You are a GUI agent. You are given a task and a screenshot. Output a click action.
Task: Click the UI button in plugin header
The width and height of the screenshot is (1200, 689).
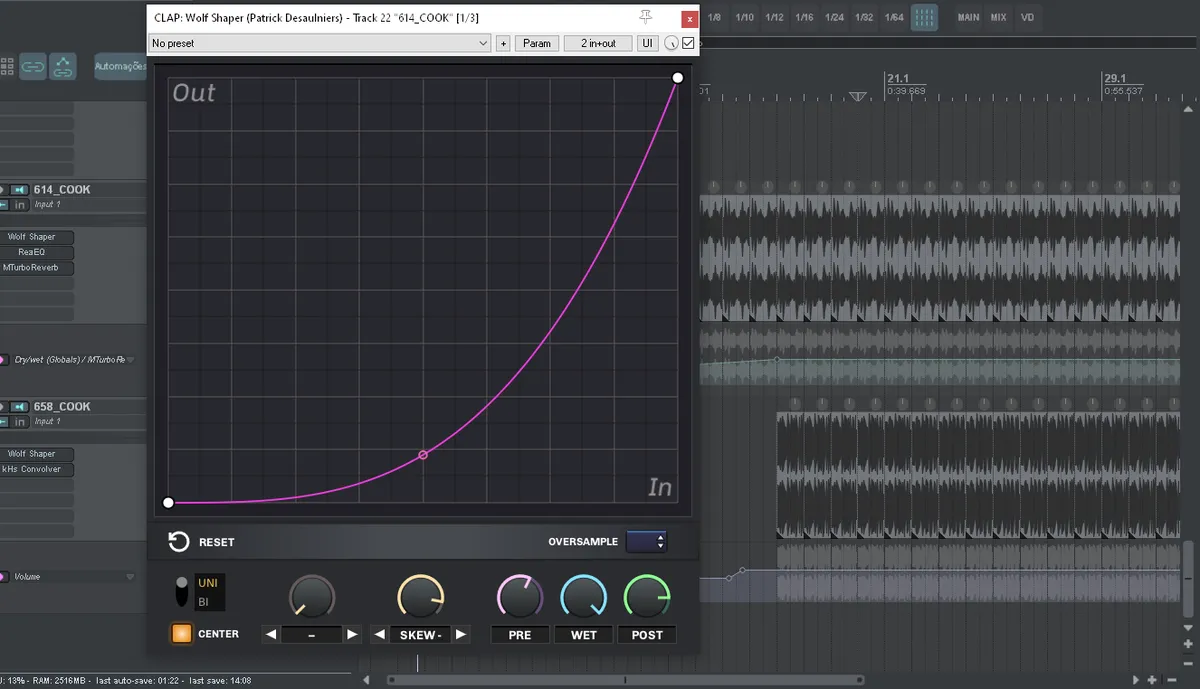click(x=648, y=43)
